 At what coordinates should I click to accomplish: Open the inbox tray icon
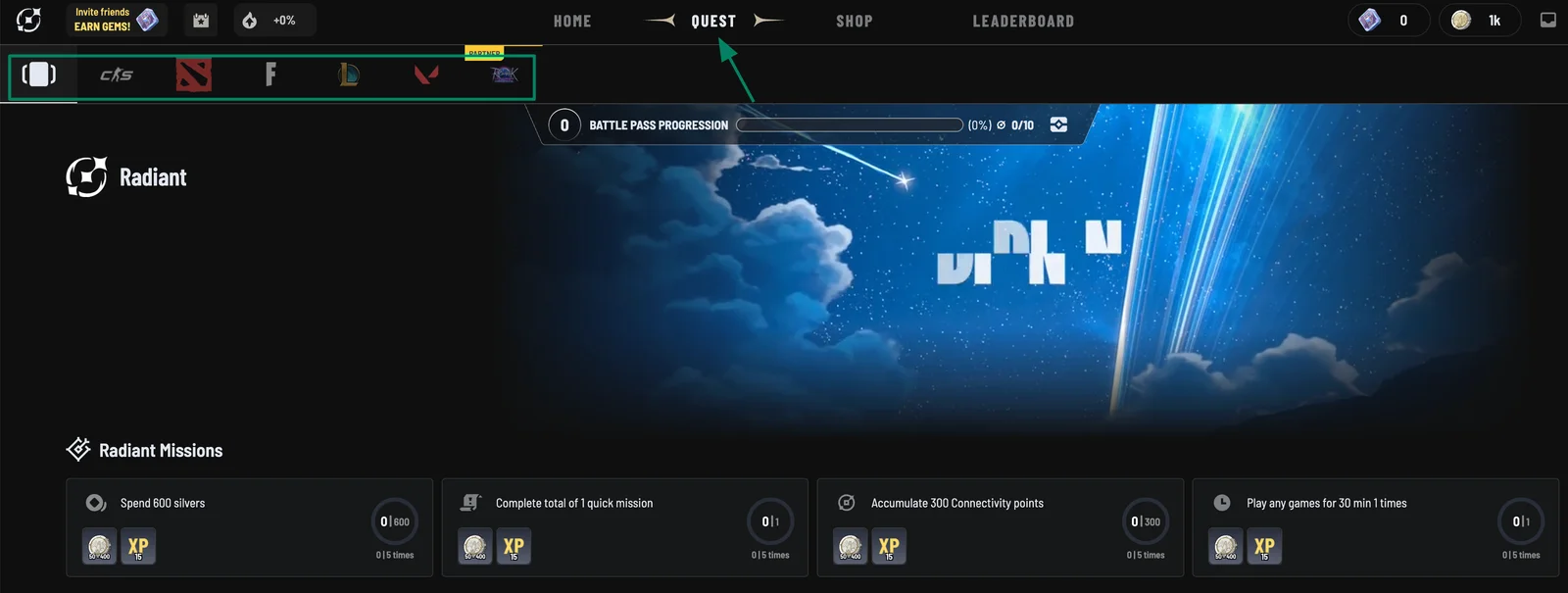1548,20
